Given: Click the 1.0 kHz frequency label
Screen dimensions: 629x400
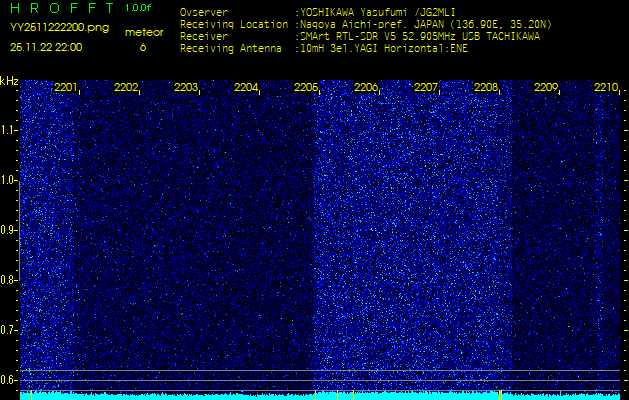Looking at the screenshot, I should click(x=8, y=180).
